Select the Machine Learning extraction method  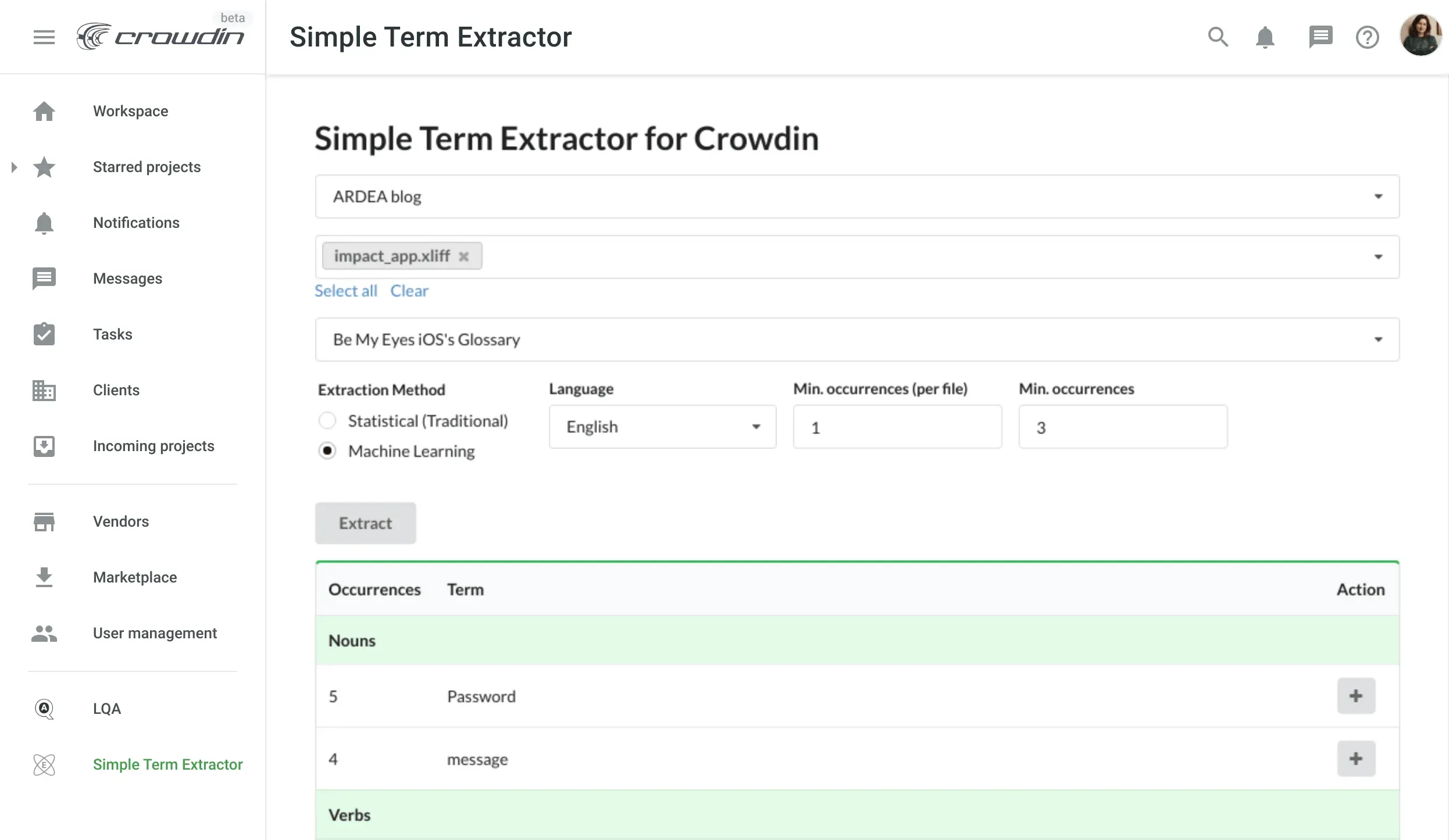327,451
